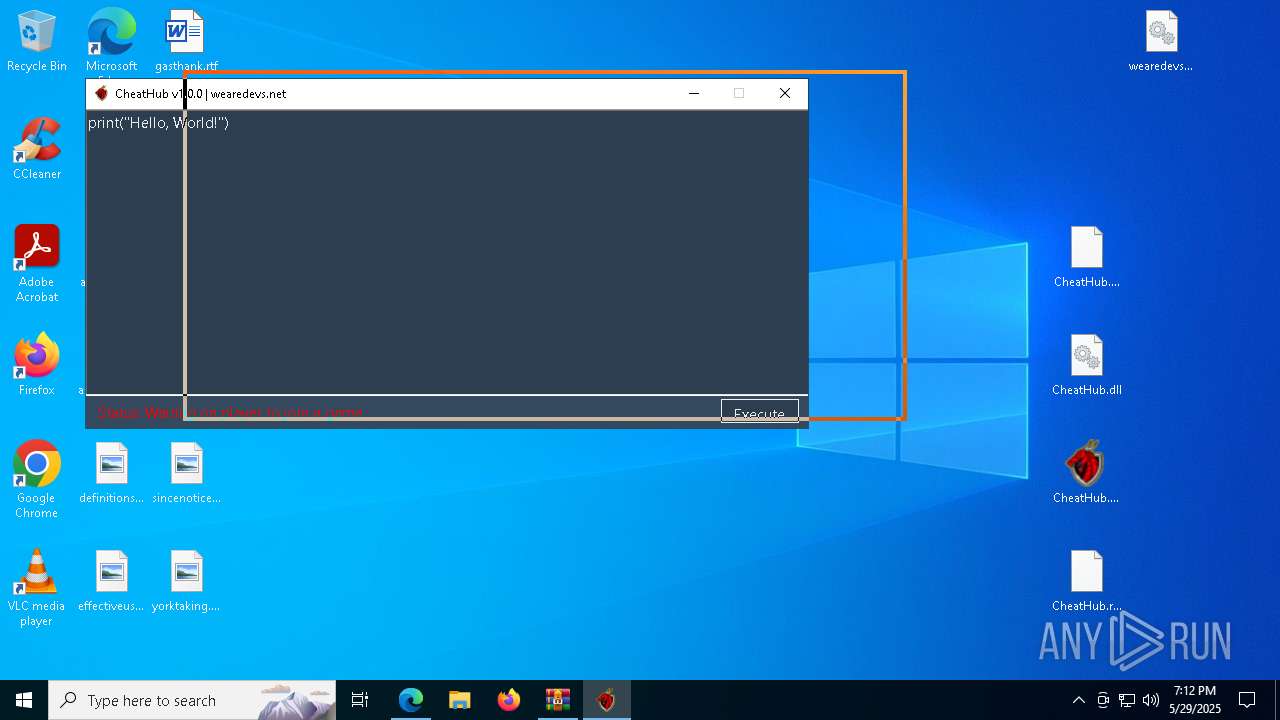The image size is (1280, 720).
Task: Select the Recycle Bin desktop icon
Action: (x=37, y=42)
